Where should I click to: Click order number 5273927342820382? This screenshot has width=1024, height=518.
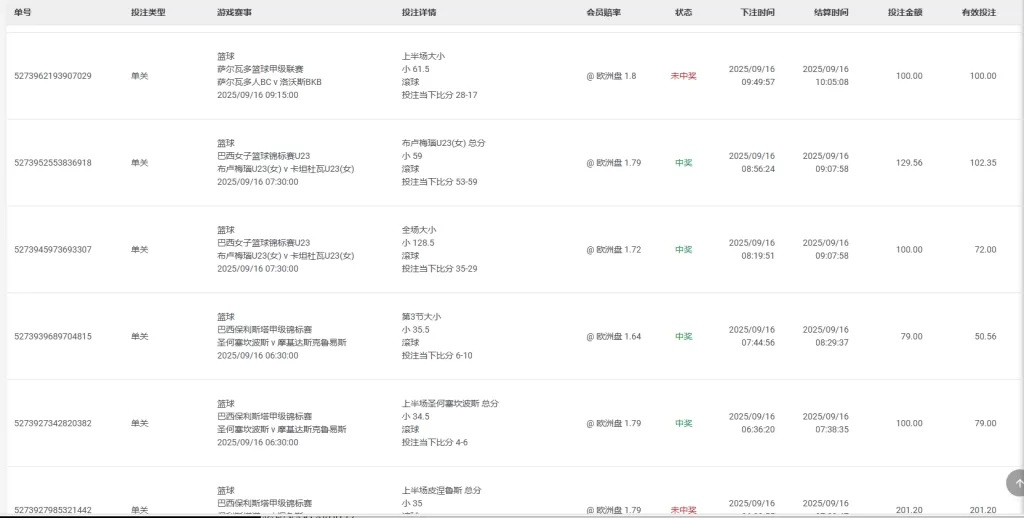click(53, 424)
